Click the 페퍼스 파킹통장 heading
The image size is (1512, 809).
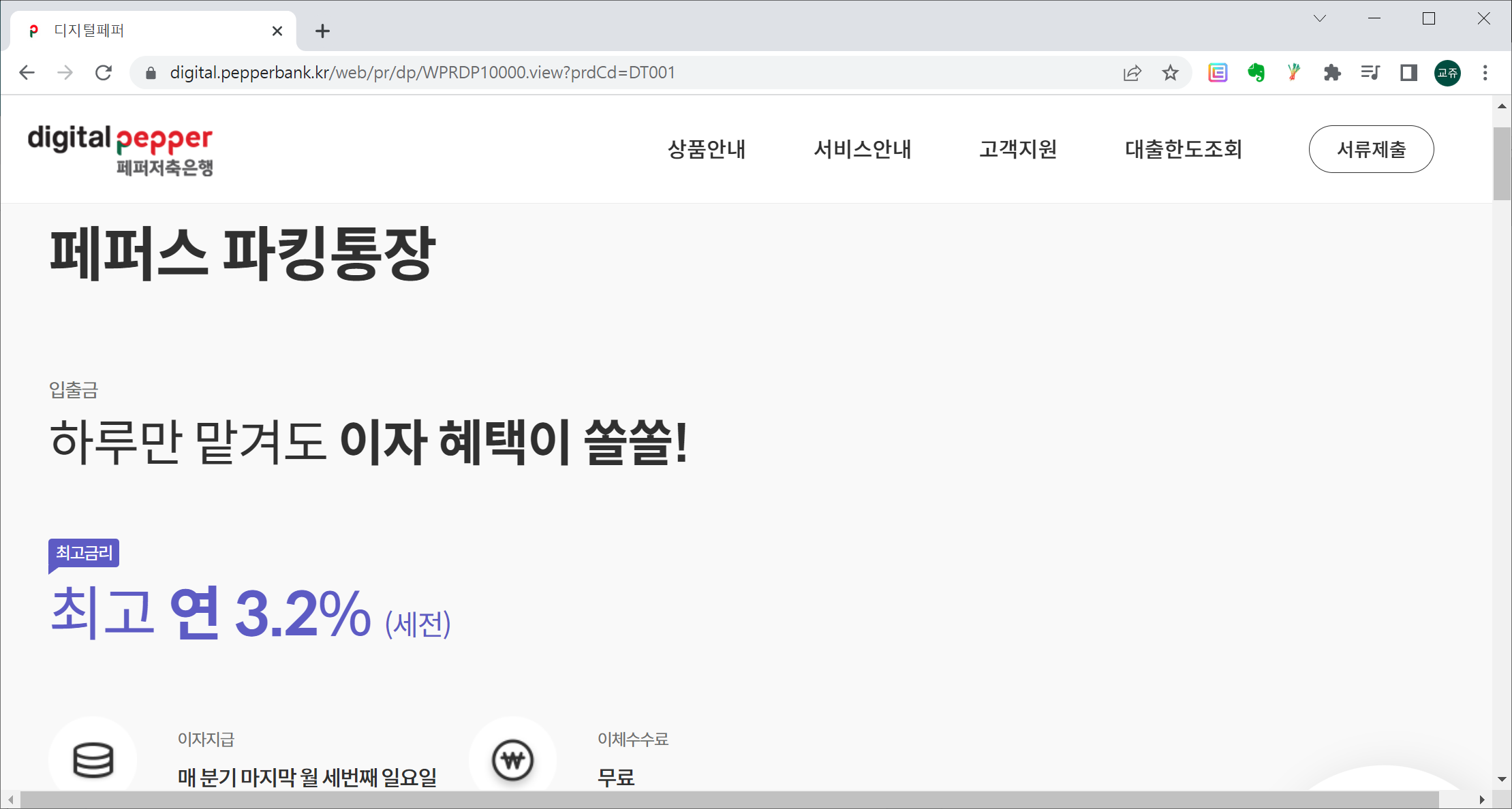pos(242,253)
